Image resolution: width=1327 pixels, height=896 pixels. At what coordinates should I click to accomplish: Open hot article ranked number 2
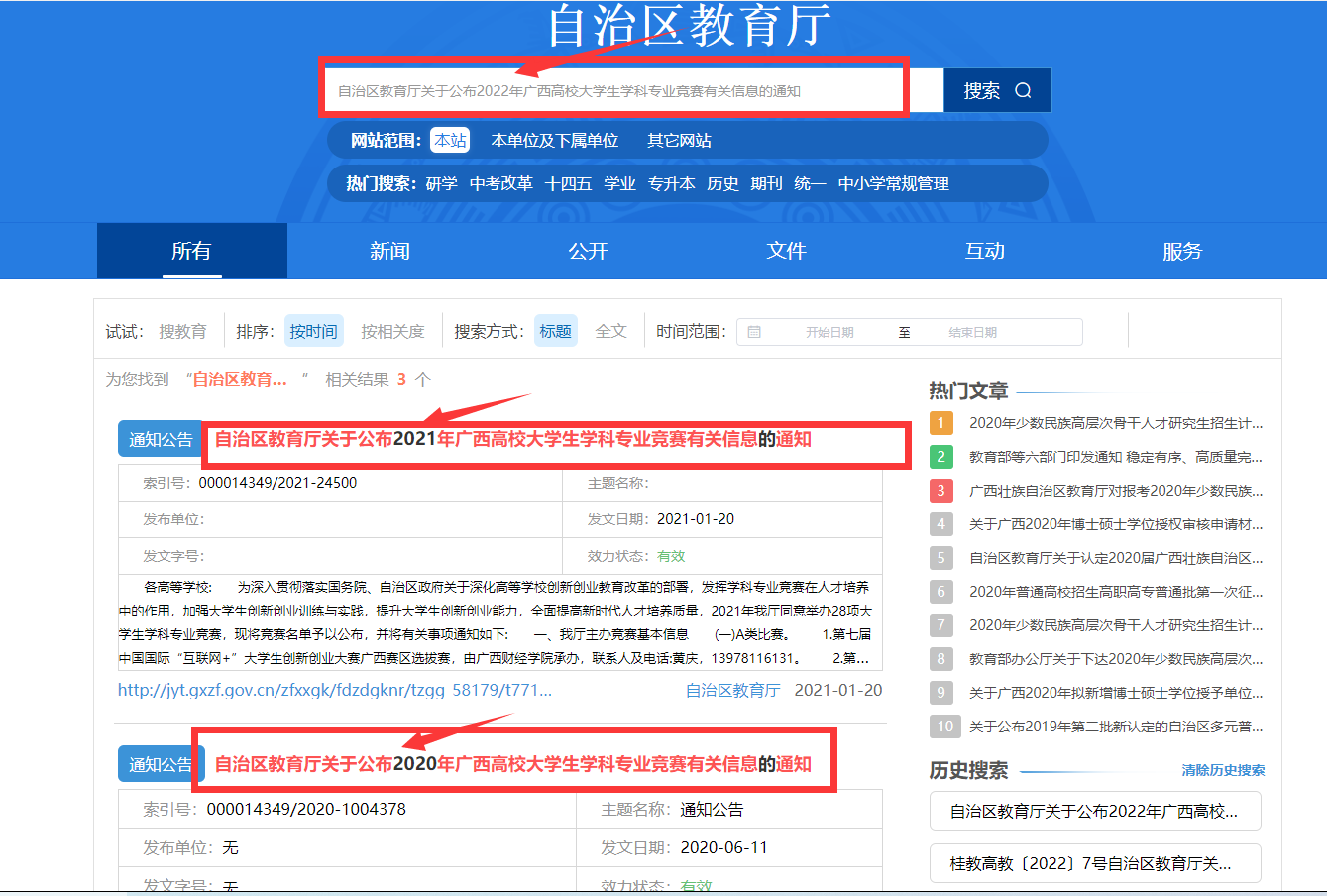pos(1115,457)
